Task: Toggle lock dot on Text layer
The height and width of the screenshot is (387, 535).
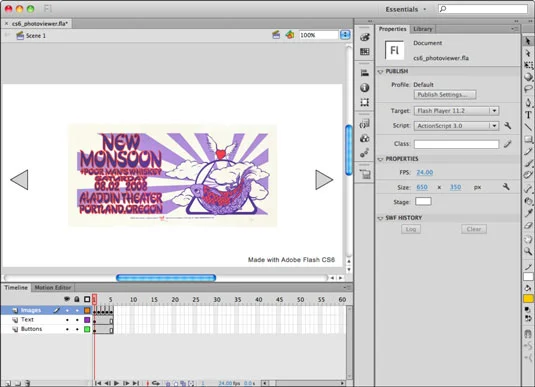Action: point(77,320)
